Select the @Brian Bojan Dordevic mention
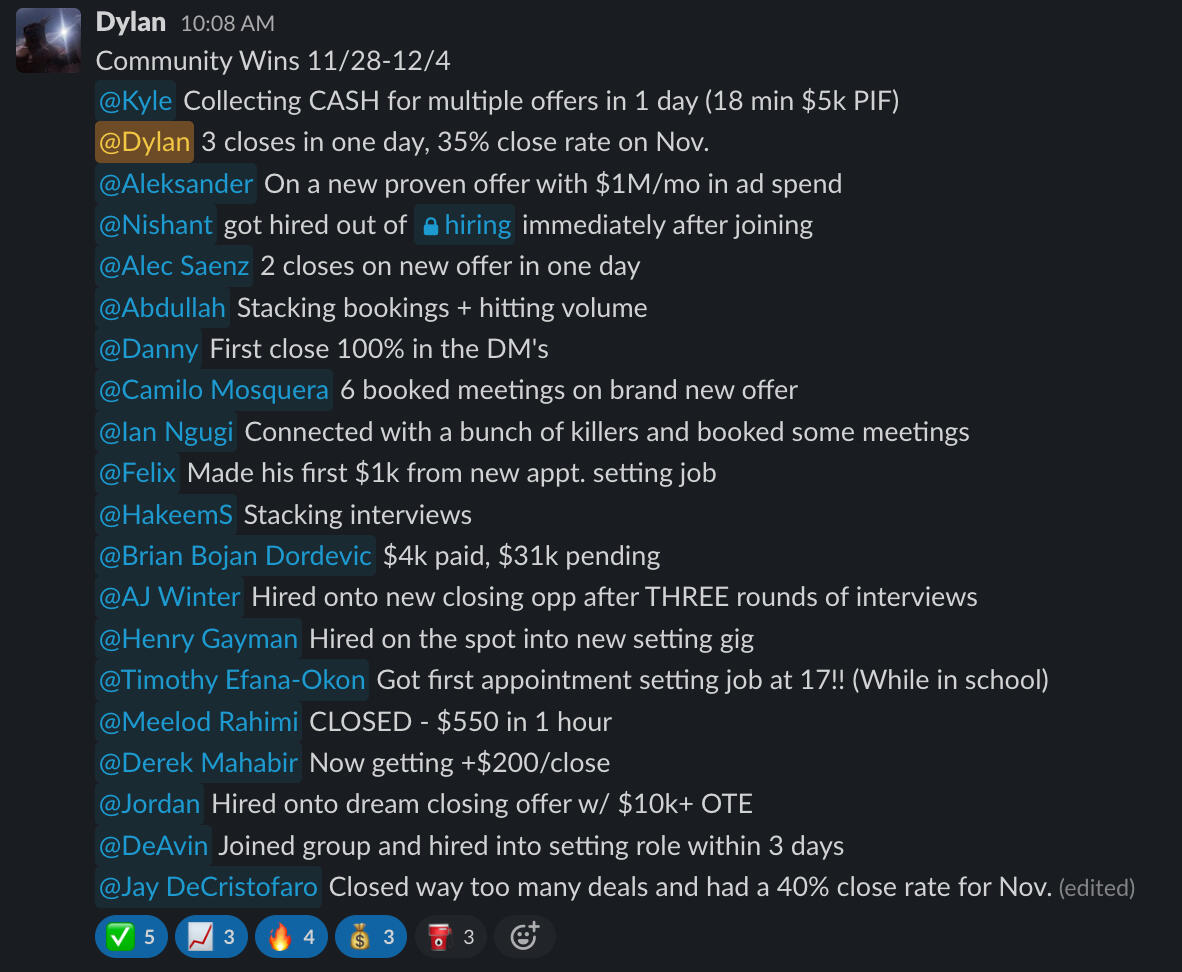1182x972 pixels. (x=235, y=555)
